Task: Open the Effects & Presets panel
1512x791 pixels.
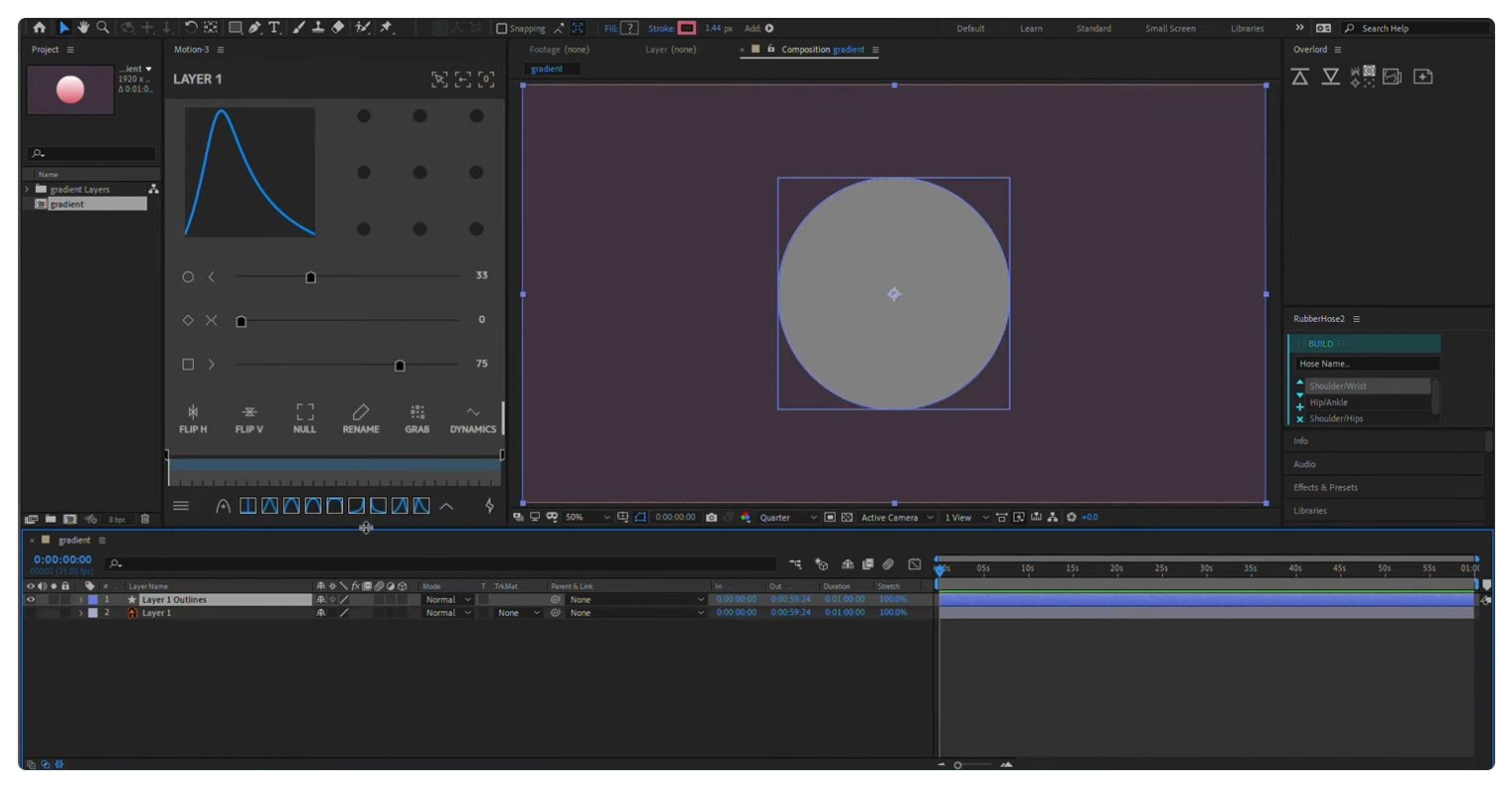Action: 1325,488
